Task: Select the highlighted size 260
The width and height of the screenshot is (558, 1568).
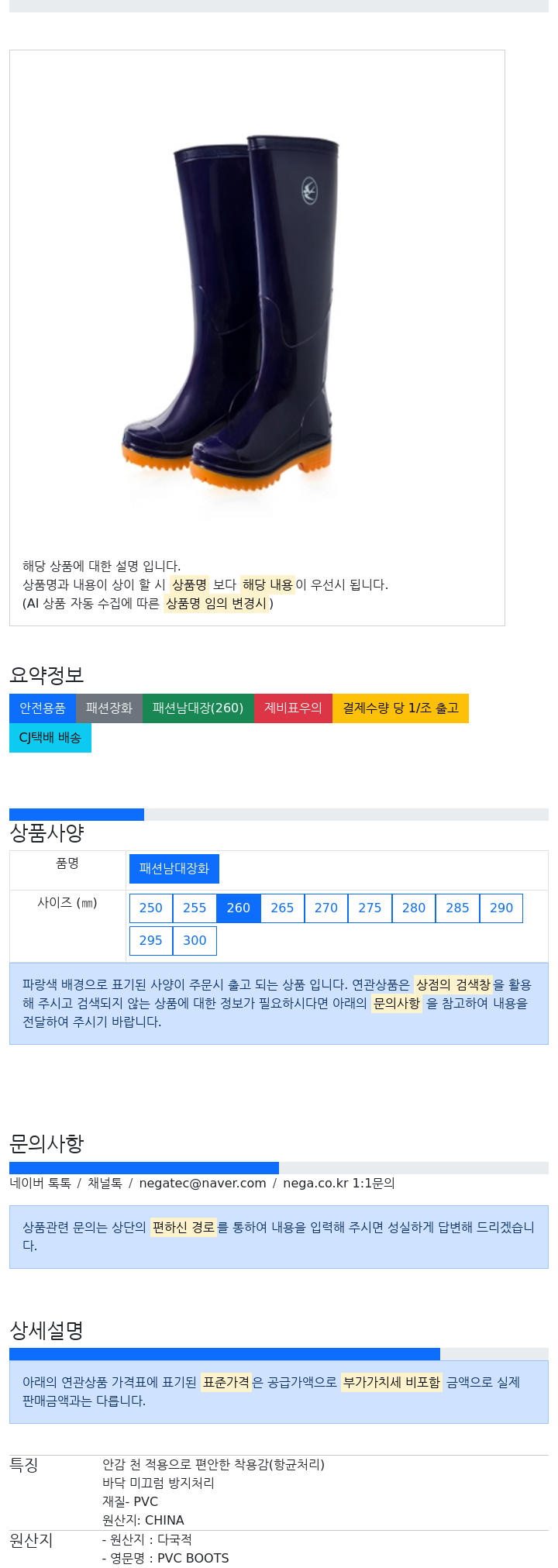Action: pyautogui.click(x=239, y=908)
